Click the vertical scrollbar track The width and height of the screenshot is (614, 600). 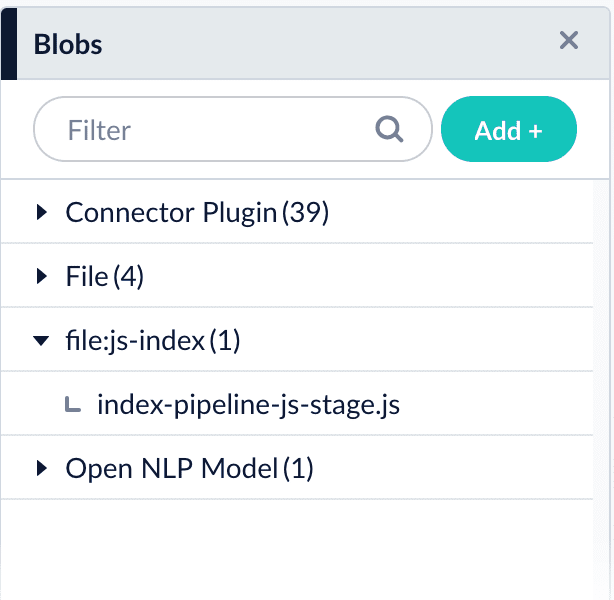point(601,389)
